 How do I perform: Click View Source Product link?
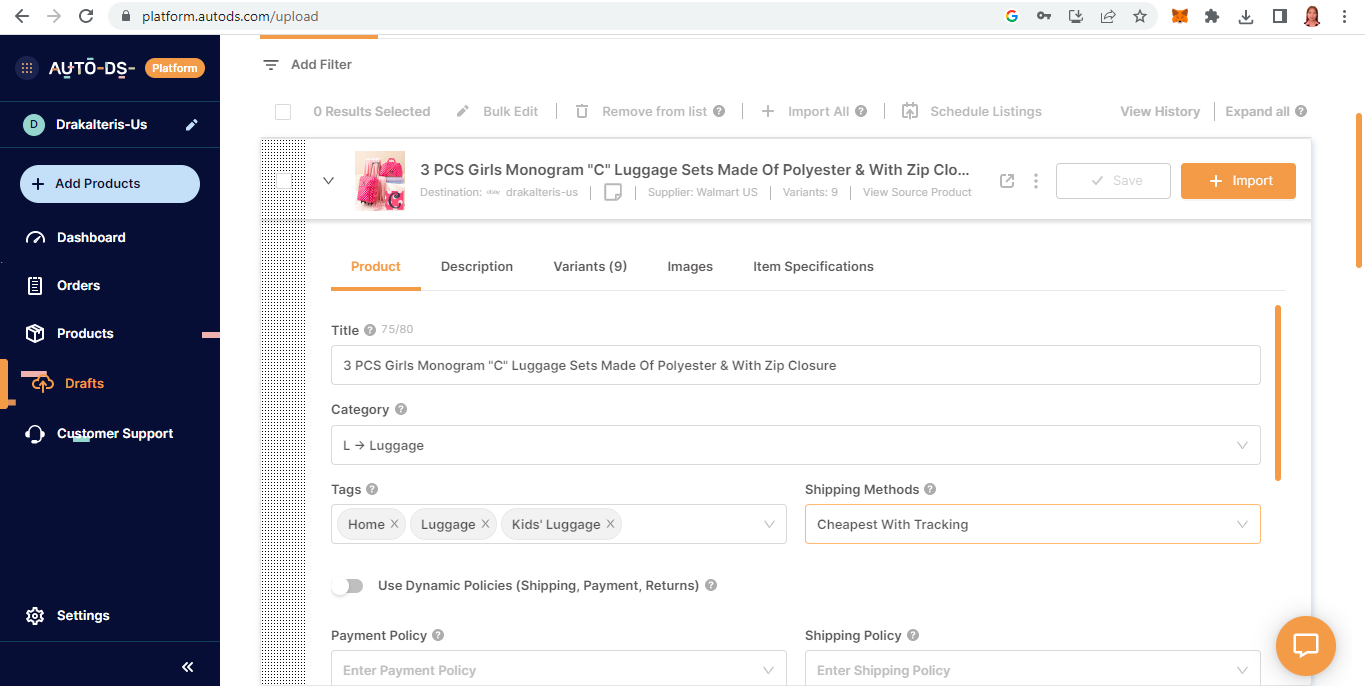917,193
